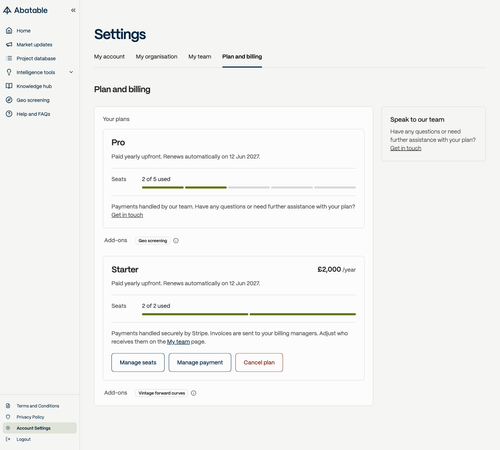Click the Abatable logo
Image resolution: width=500 pixels, height=450 pixels.
(25, 10)
